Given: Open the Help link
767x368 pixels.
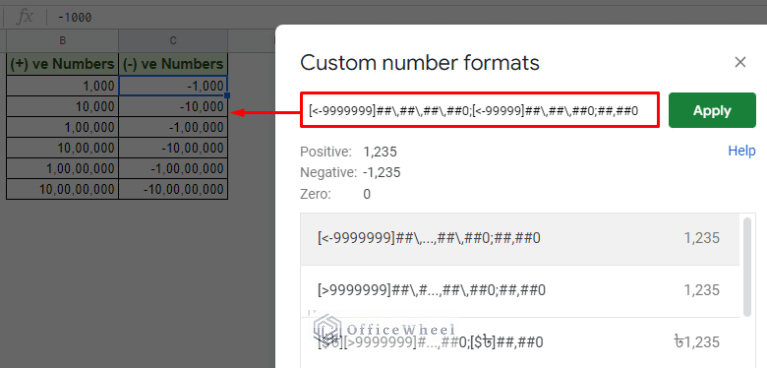Looking at the screenshot, I should point(742,151).
